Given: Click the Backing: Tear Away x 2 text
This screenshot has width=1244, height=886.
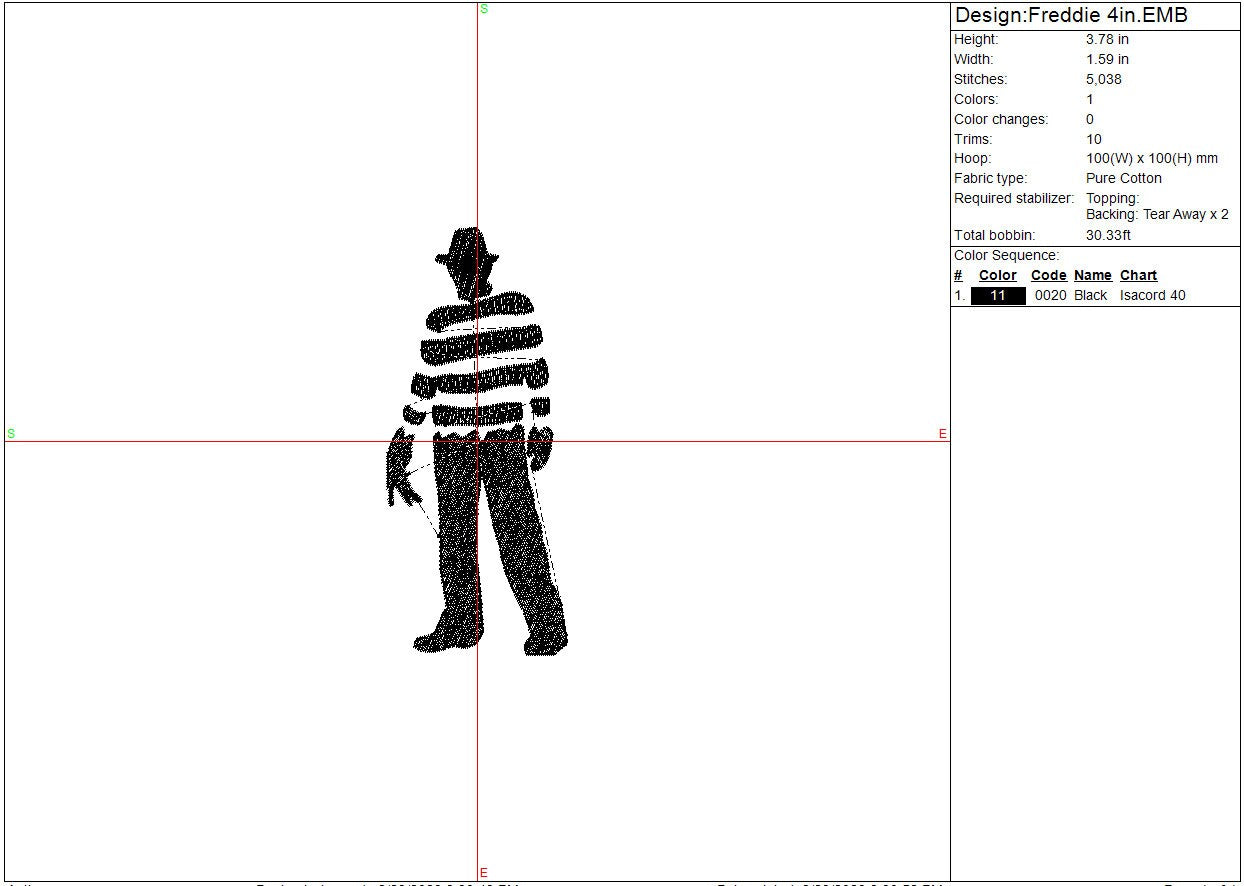Looking at the screenshot, I should pyautogui.click(x=1156, y=215).
